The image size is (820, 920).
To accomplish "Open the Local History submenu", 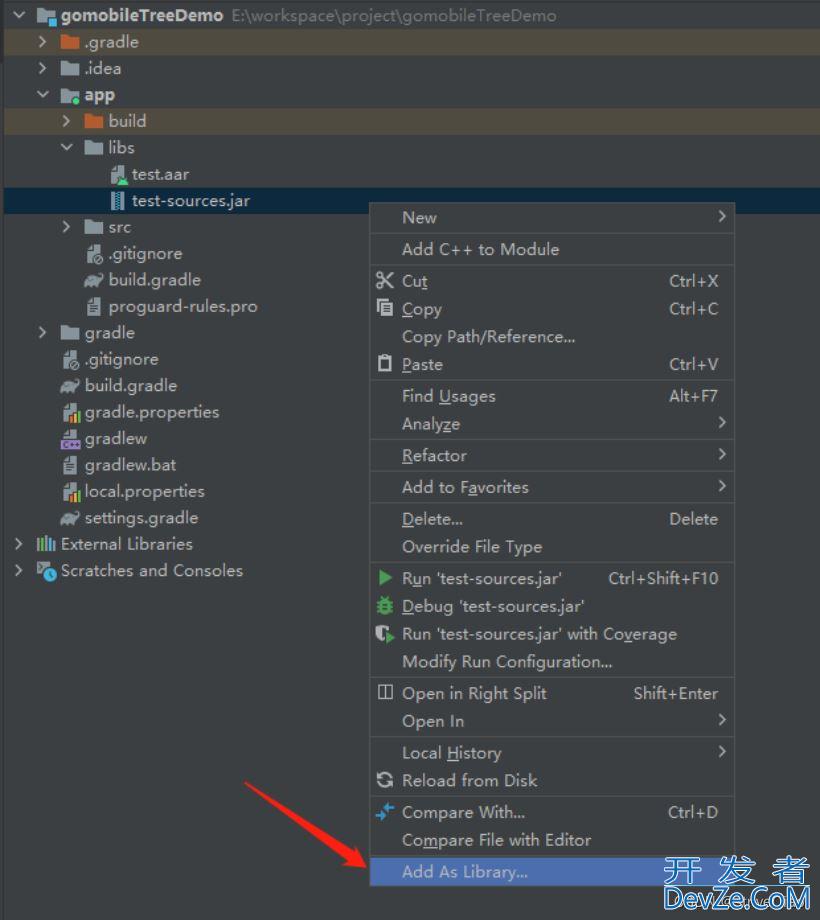I will pyautogui.click(x=552, y=752).
